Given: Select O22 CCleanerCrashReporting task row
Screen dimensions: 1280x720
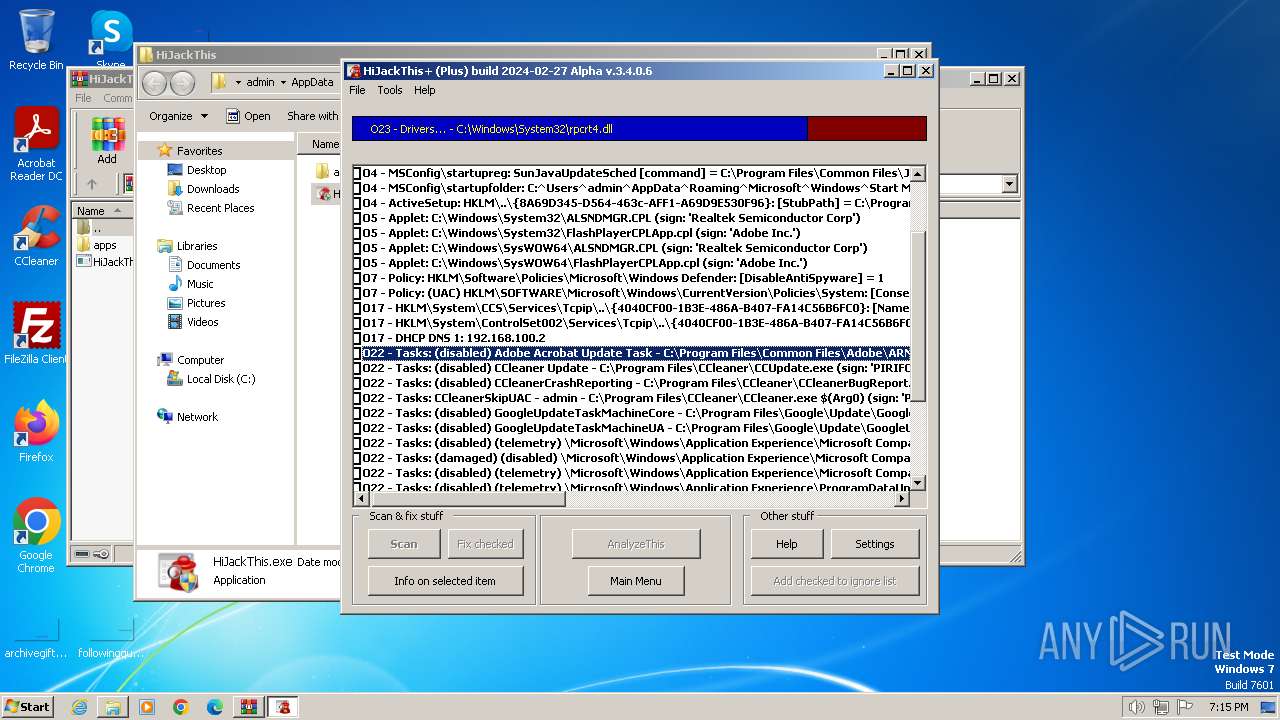Looking at the screenshot, I should [x=636, y=383].
